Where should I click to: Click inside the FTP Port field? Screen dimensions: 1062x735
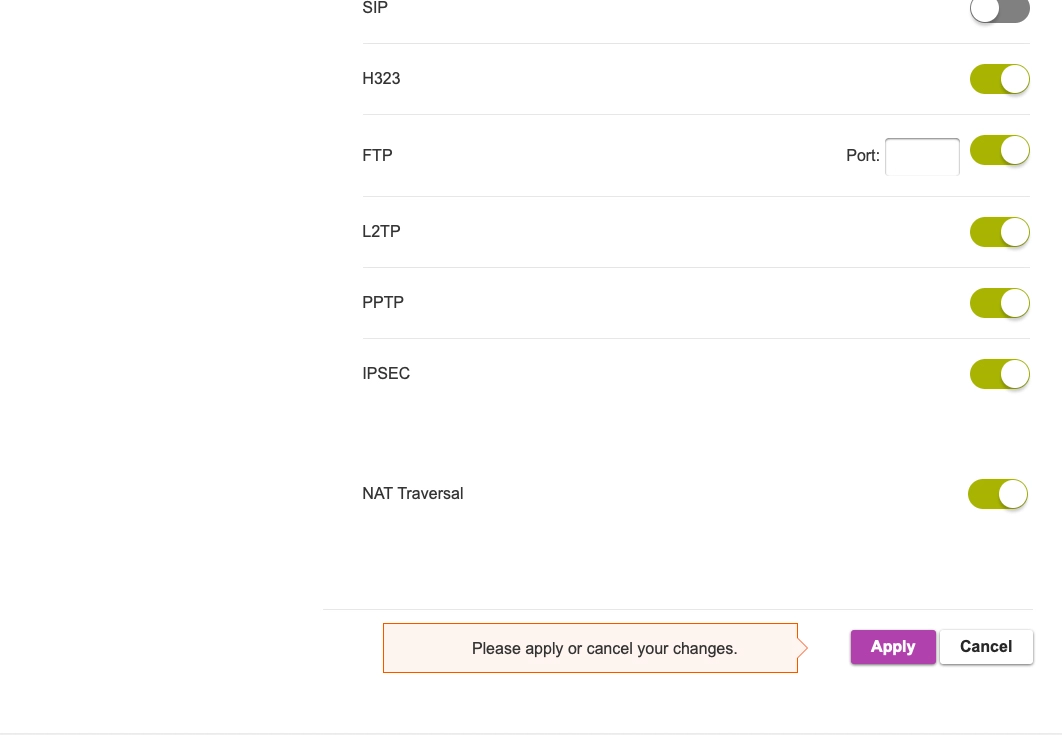point(921,157)
